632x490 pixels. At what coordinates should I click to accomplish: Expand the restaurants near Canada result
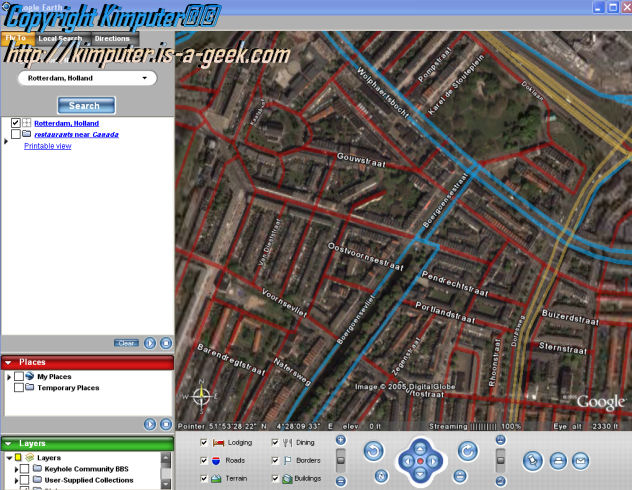point(6,141)
